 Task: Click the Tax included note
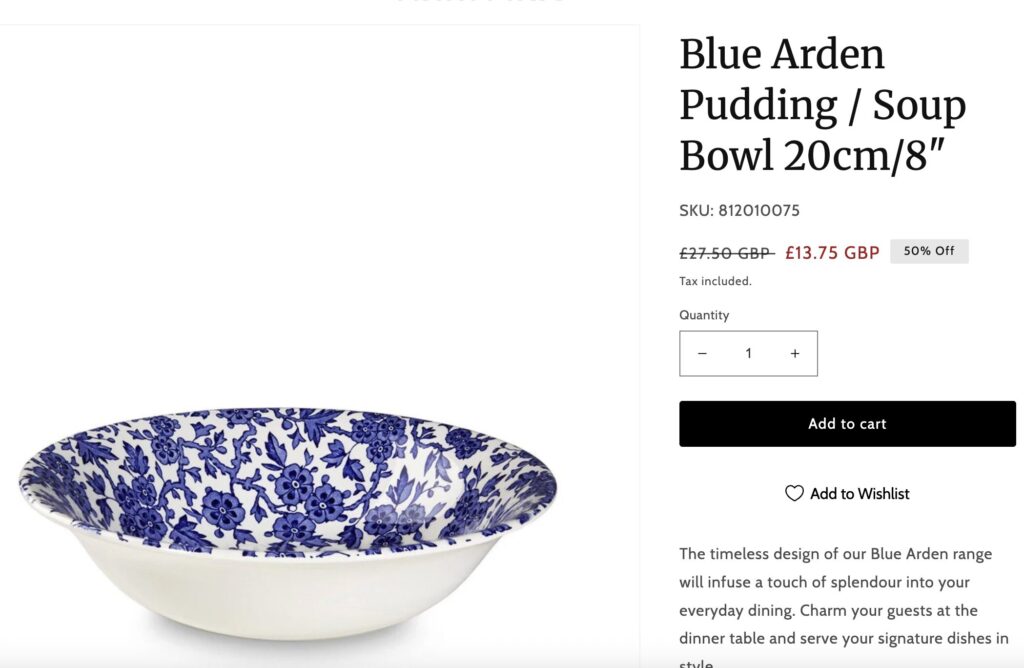[715, 282]
